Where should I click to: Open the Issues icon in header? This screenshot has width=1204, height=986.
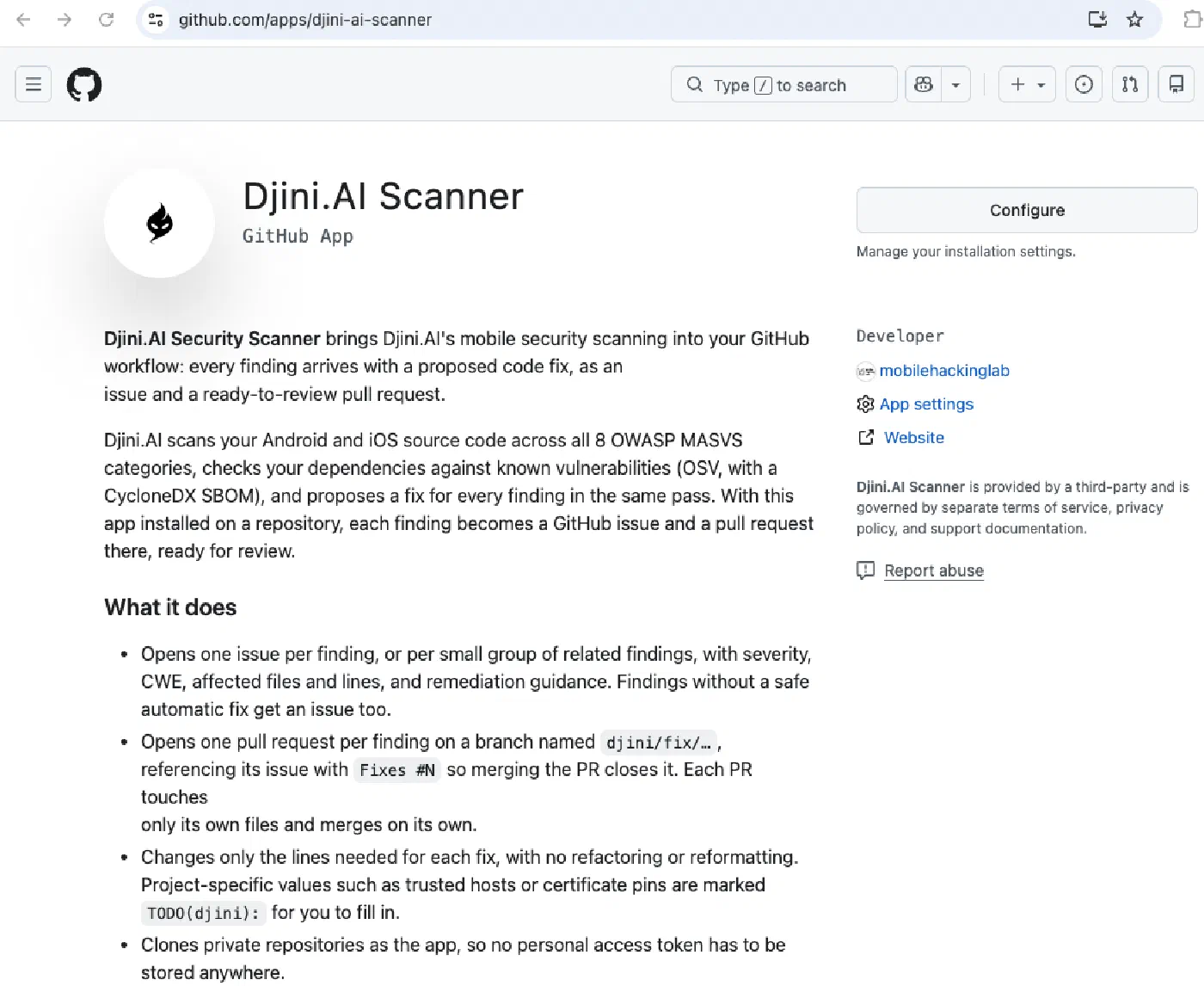click(1084, 84)
